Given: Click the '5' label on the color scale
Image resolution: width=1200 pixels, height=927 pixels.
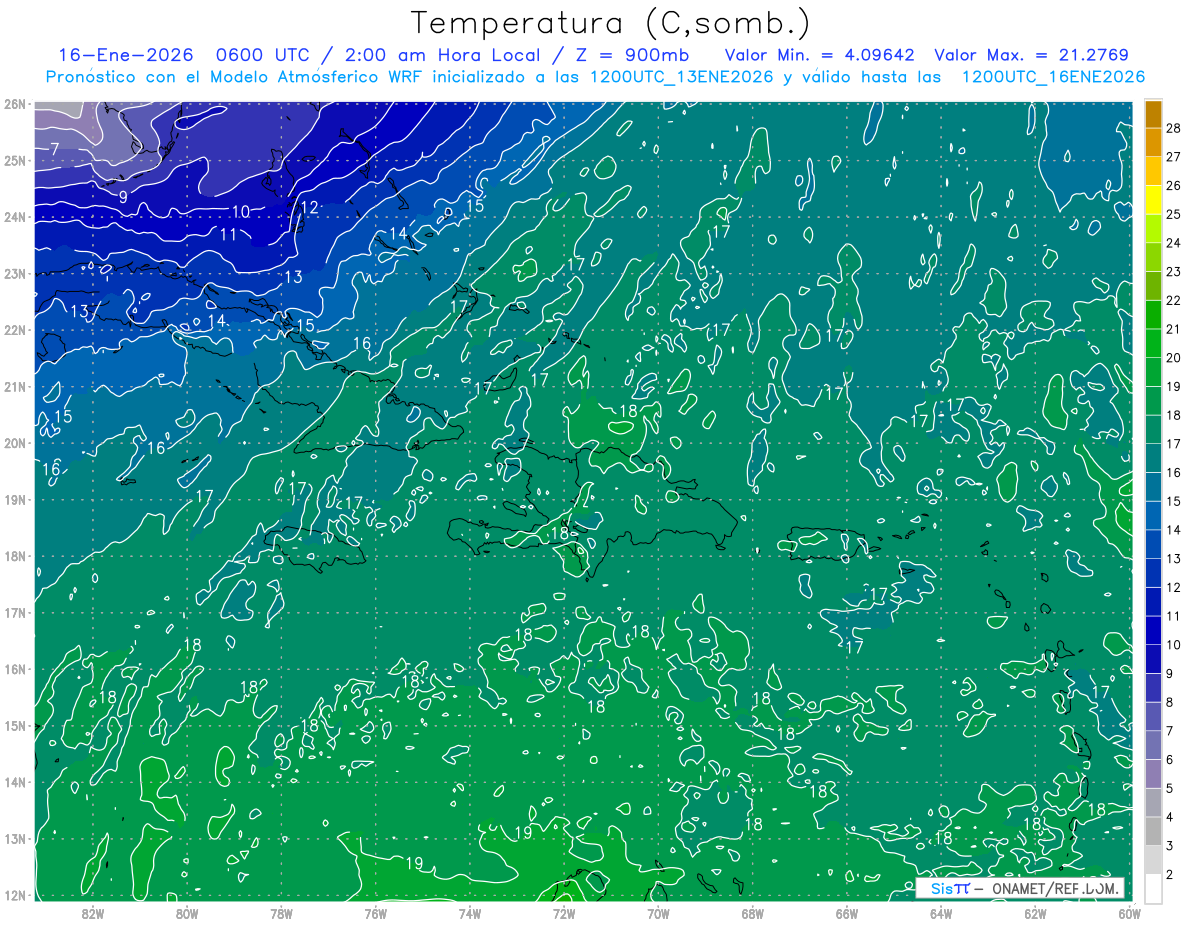Looking at the screenshot, I should 1169,788.
